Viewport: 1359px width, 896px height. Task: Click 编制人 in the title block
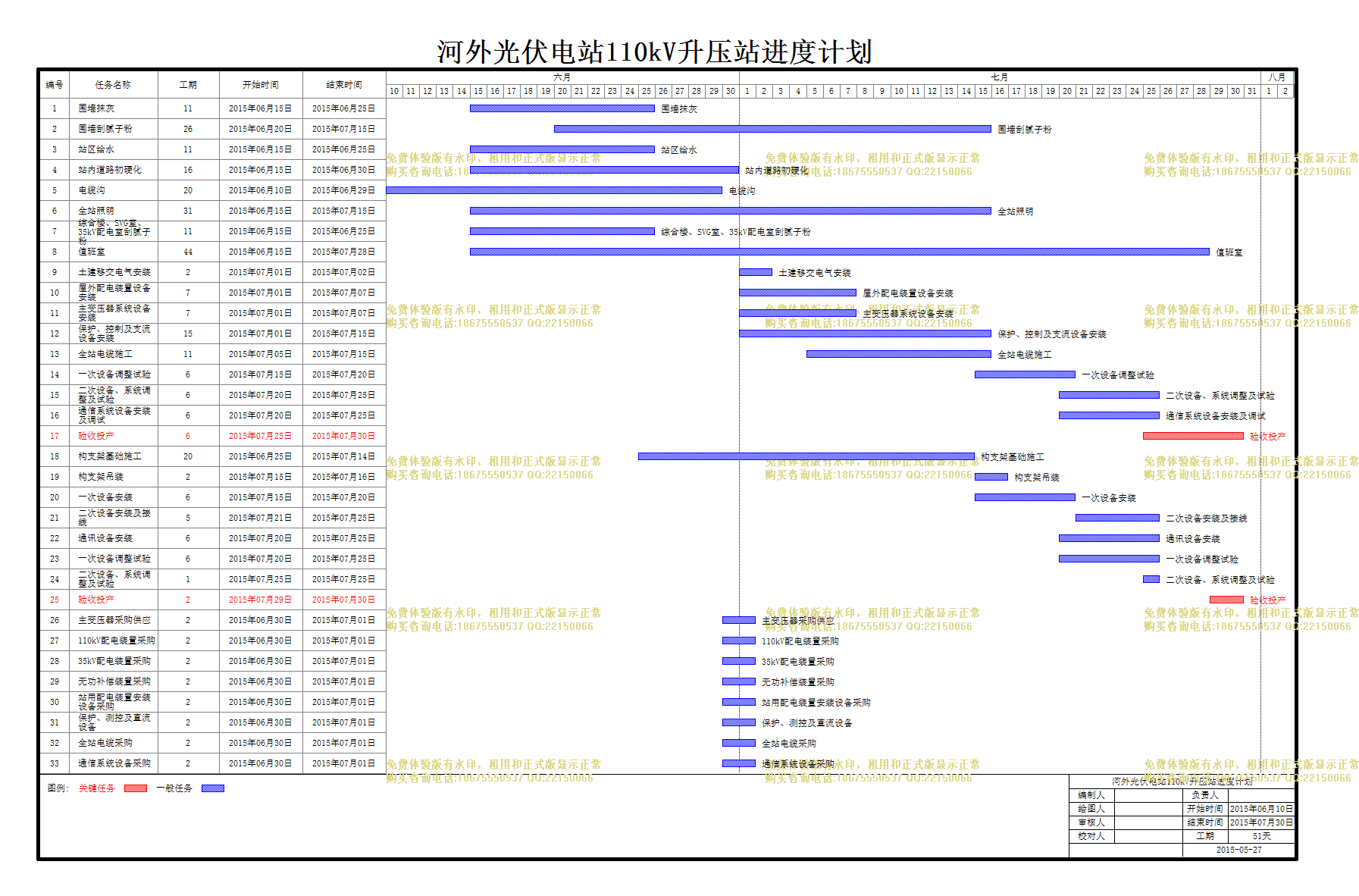[1091, 795]
